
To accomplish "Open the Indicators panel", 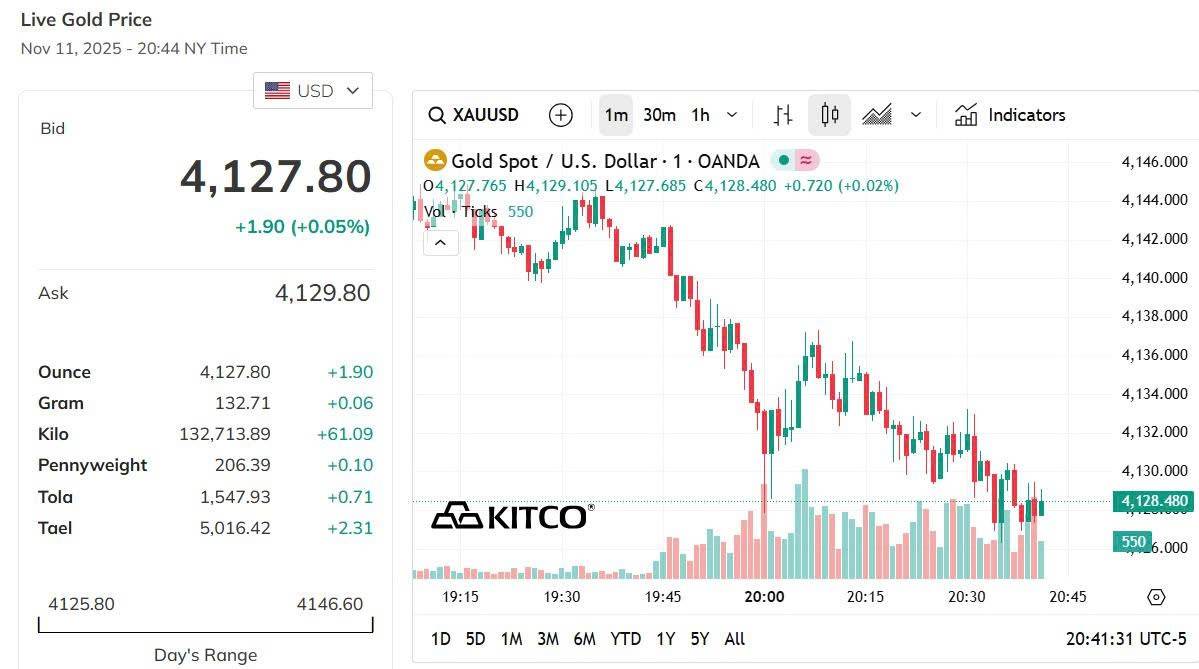I will [1010, 115].
